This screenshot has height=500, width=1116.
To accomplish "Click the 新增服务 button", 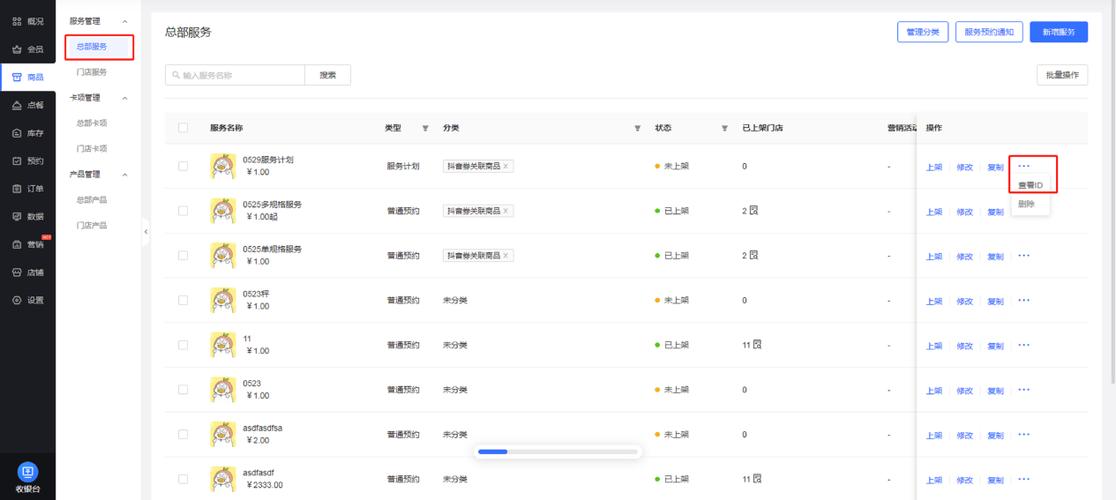I will 1058,32.
